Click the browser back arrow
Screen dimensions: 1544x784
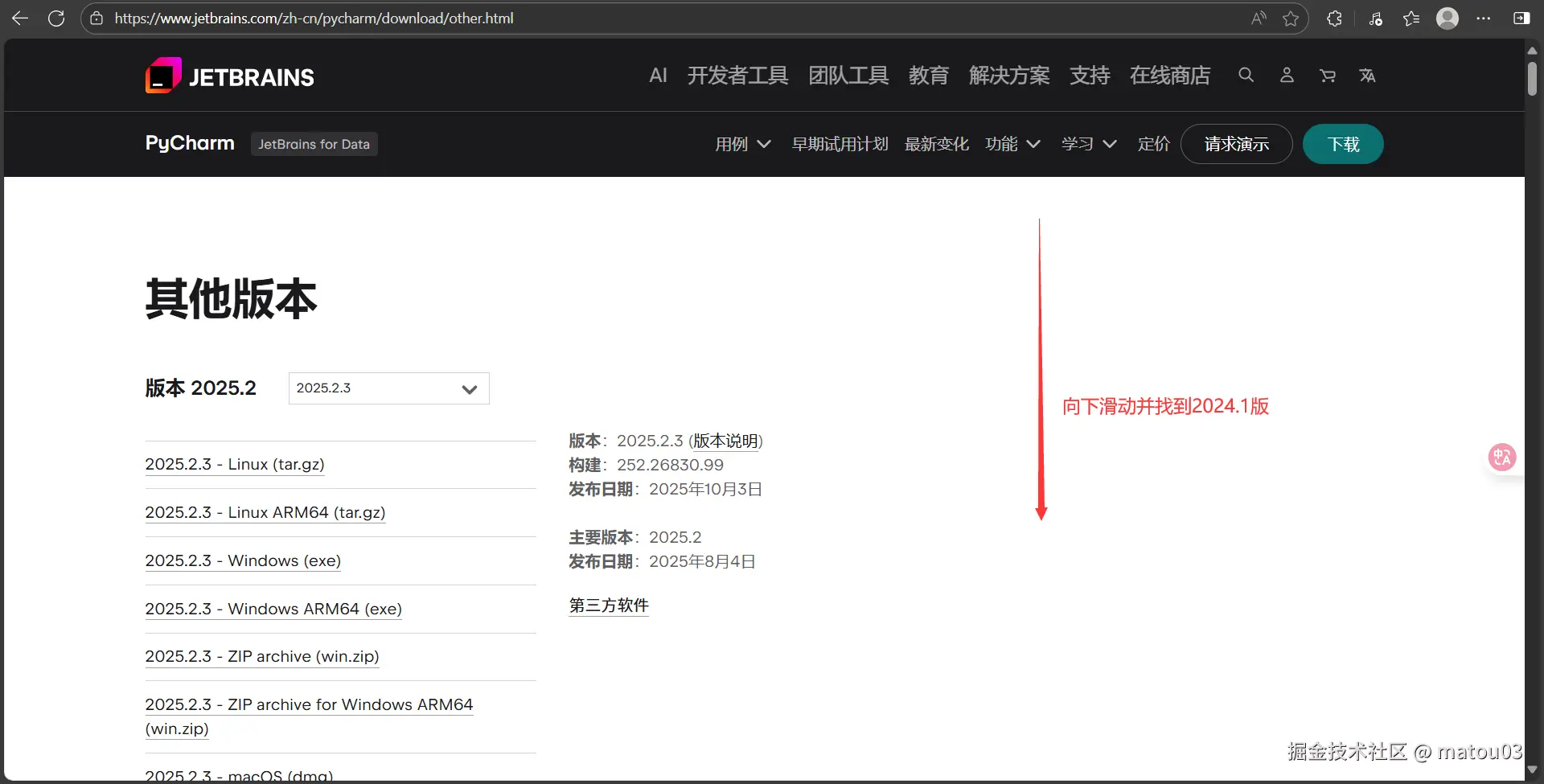20,18
